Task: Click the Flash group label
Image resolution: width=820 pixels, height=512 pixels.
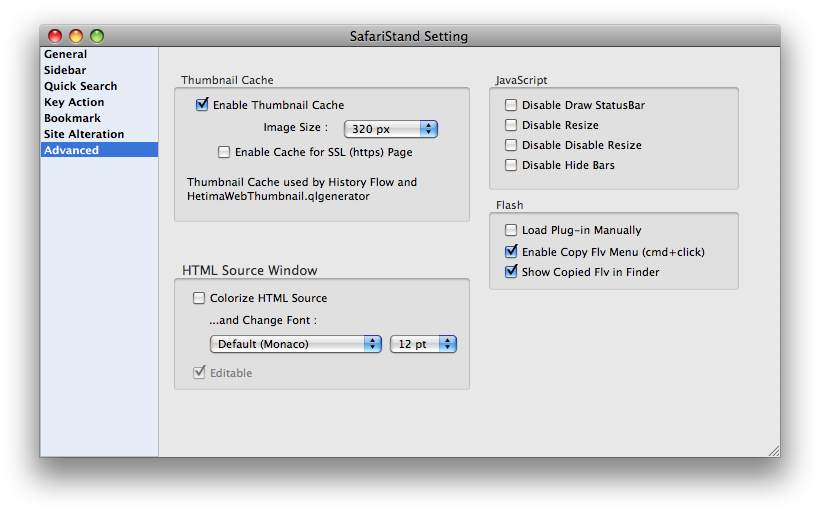Action: (509, 205)
